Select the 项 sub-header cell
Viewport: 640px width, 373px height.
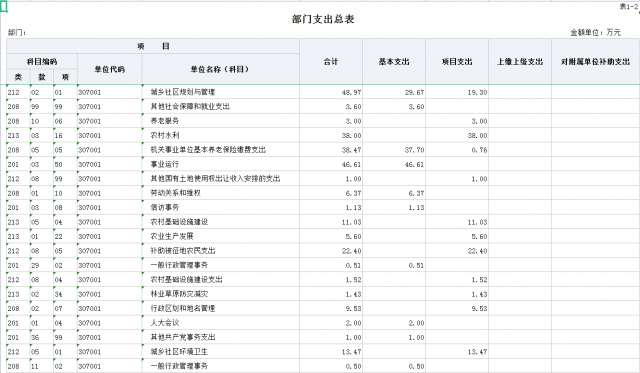click(x=65, y=77)
